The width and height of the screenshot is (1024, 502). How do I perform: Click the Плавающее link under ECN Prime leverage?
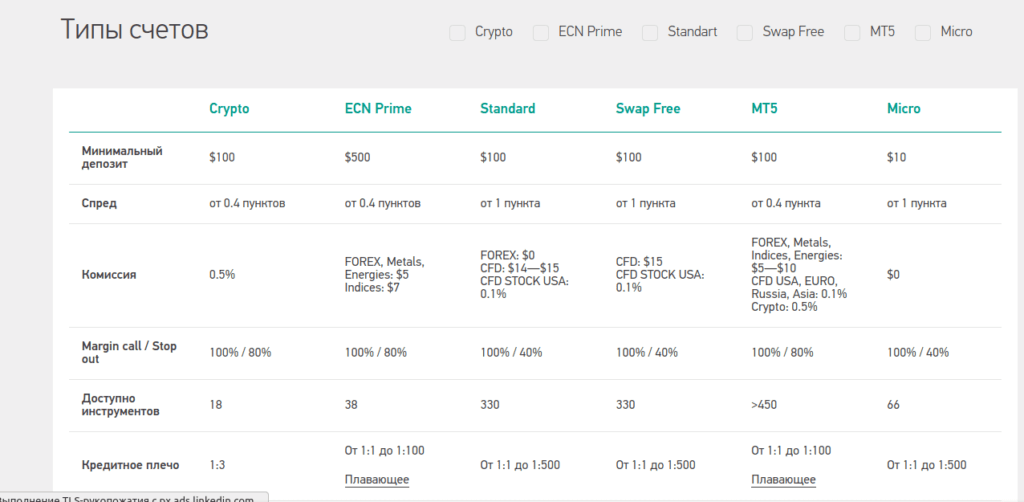click(377, 480)
